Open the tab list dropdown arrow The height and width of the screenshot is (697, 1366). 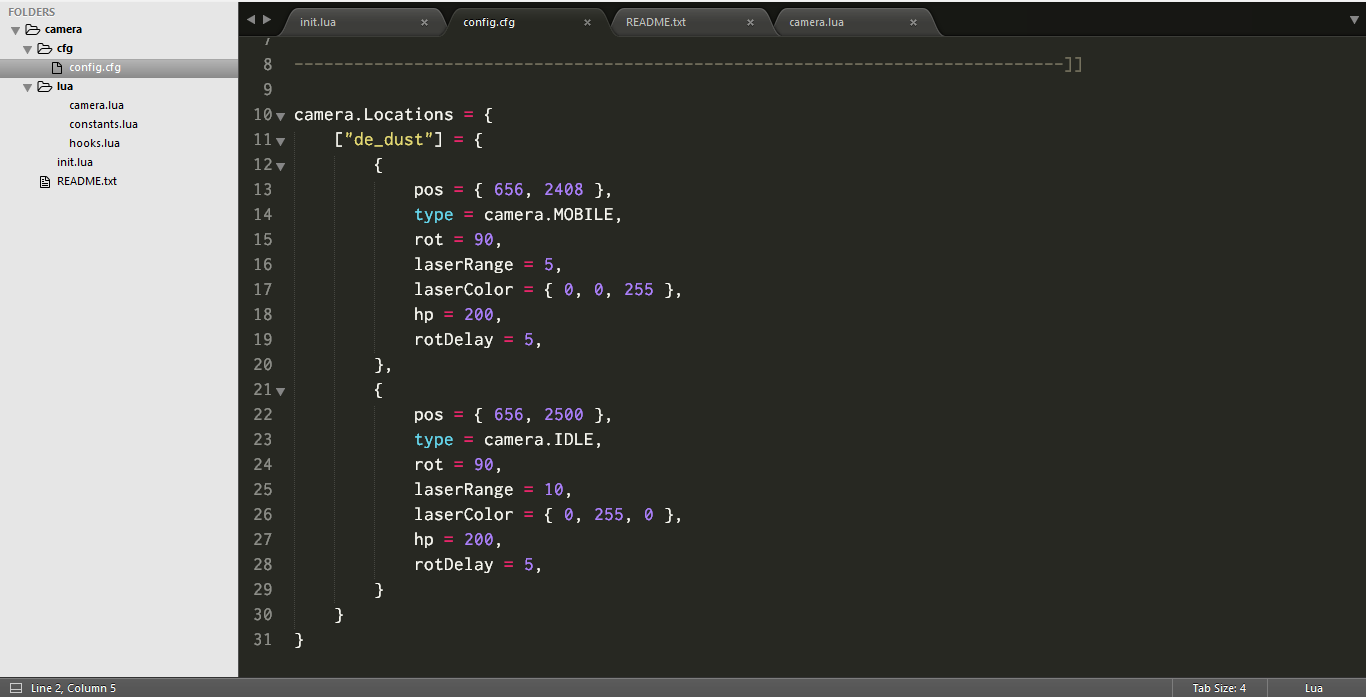1354,19
